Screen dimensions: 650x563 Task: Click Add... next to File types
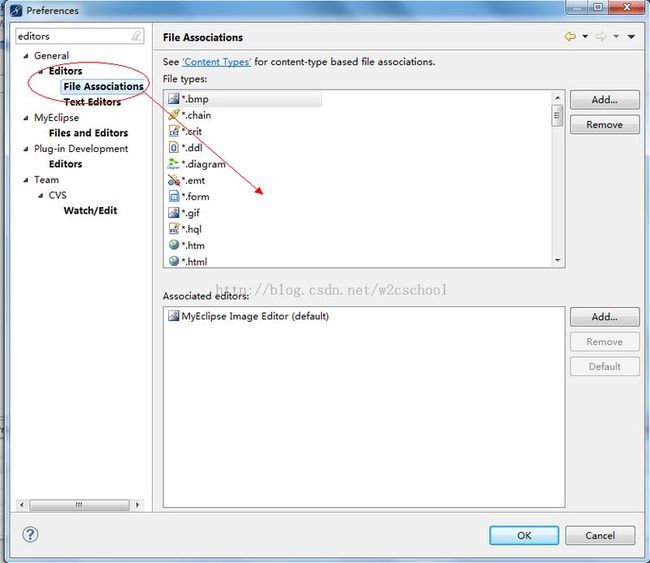pyautogui.click(x=604, y=99)
